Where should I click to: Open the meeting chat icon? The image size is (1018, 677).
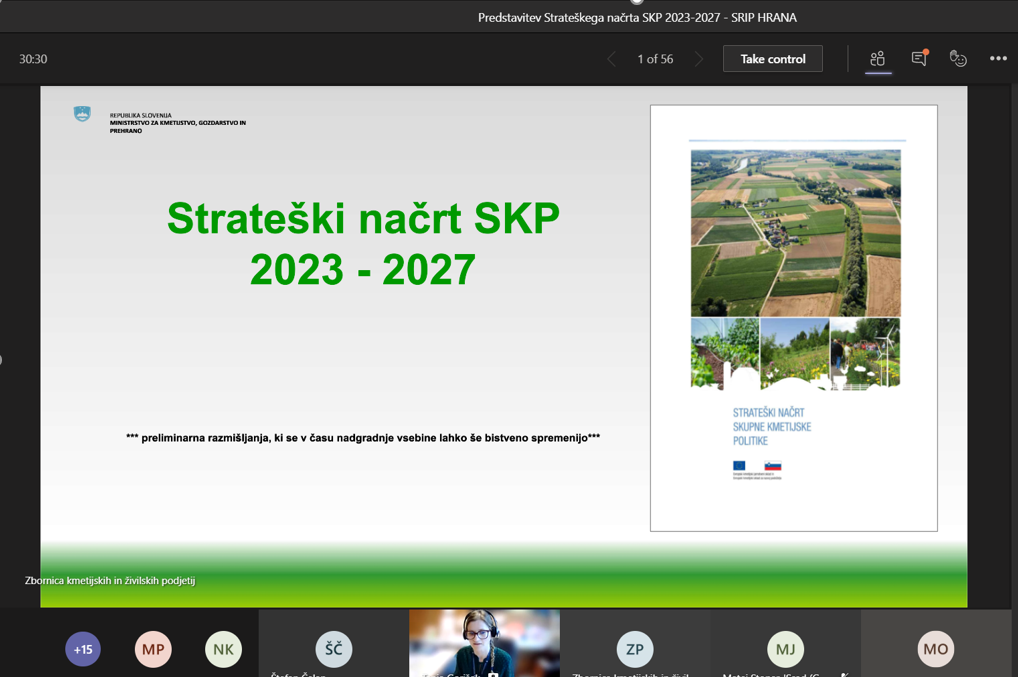pyautogui.click(x=918, y=59)
